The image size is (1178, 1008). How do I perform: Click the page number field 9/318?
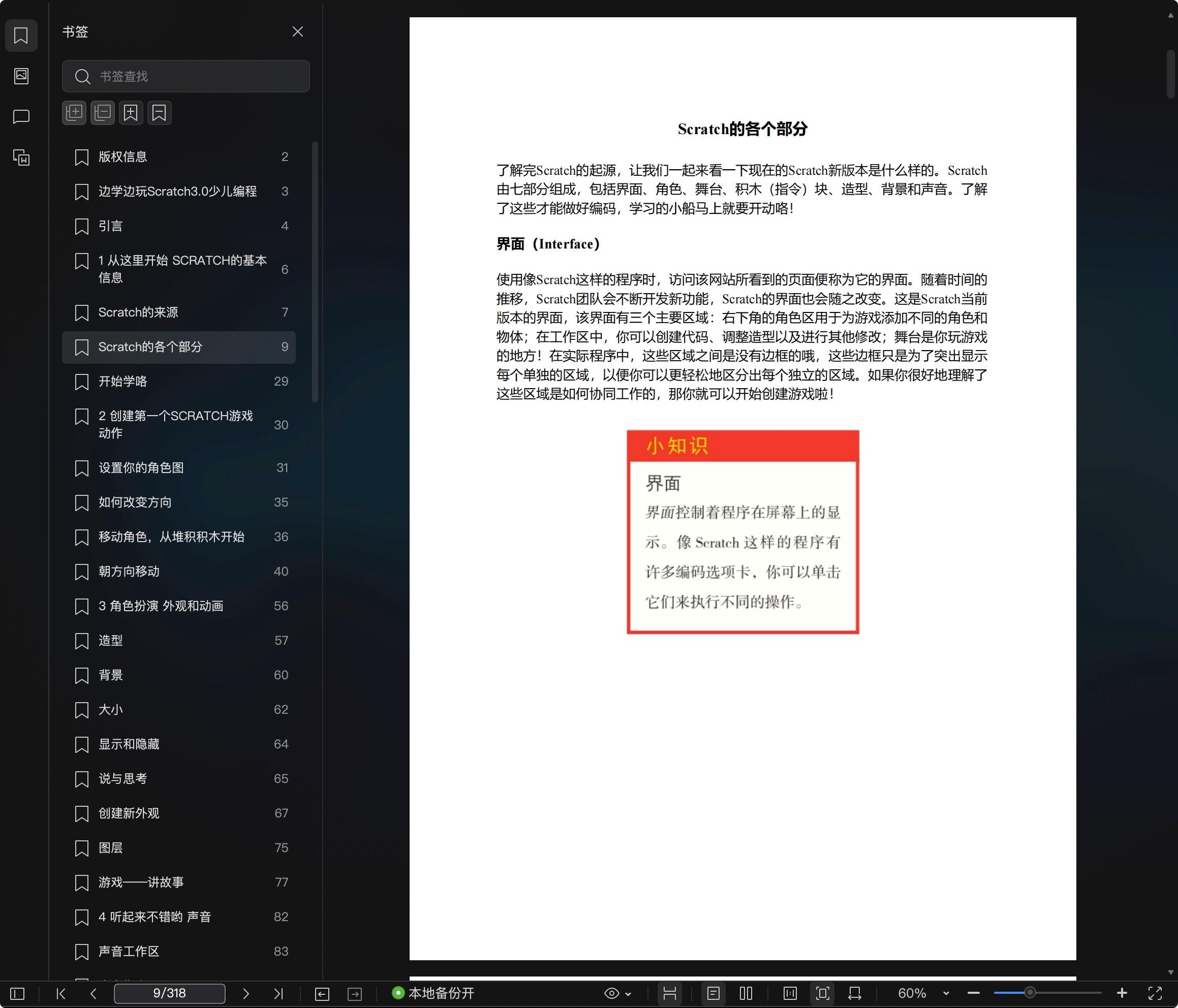pos(169,993)
